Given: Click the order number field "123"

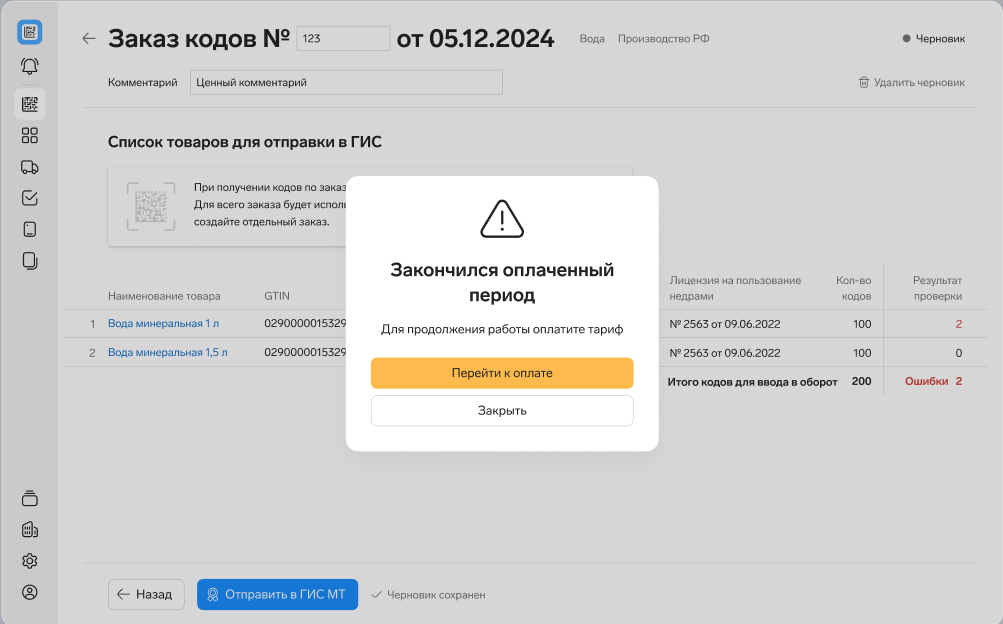Looking at the screenshot, I should pos(342,38).
